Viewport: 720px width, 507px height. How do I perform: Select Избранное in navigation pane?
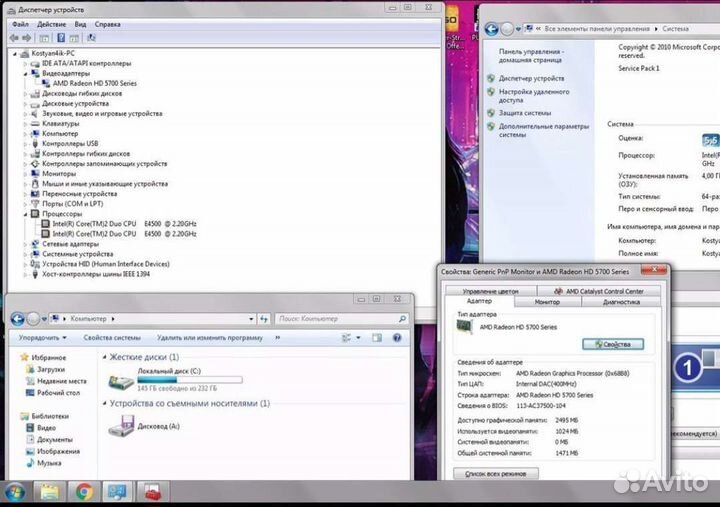tap(49, 357)
